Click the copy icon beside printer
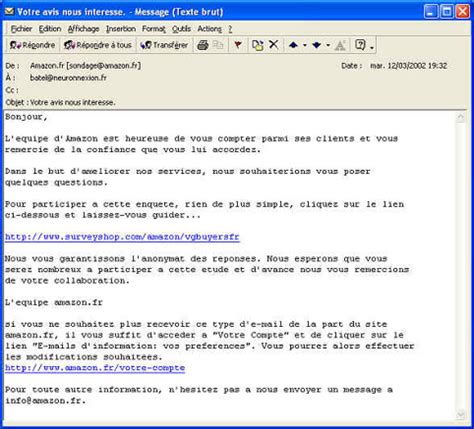The height and width of the screenshot is (429, 474). 218,45
